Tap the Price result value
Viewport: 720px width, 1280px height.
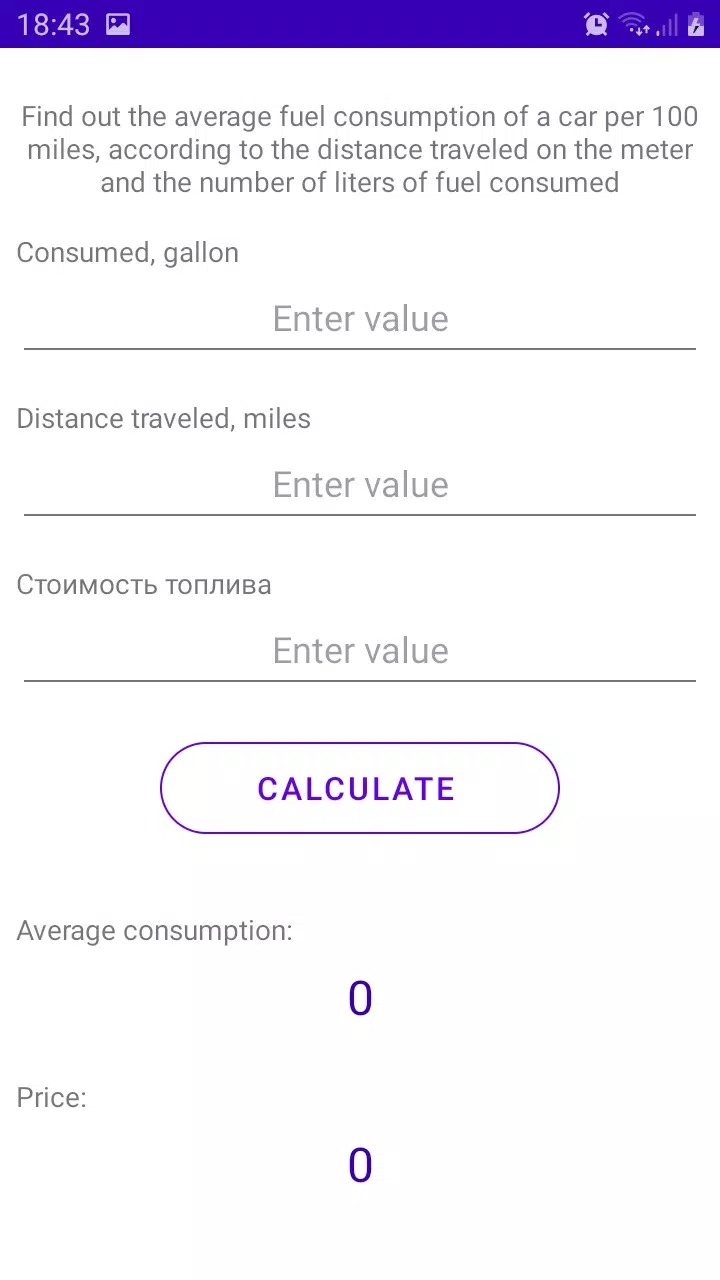[360, 1166]
